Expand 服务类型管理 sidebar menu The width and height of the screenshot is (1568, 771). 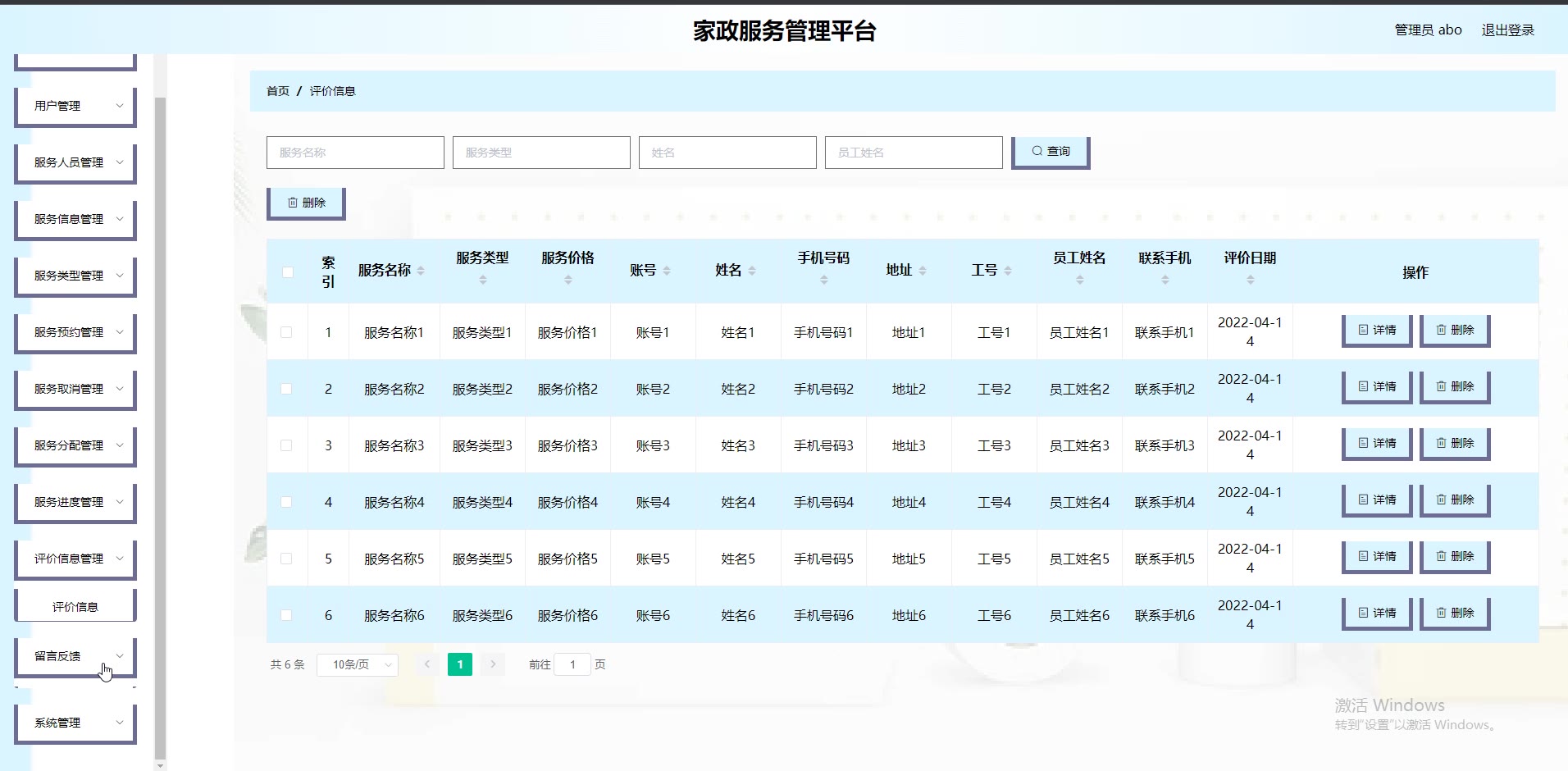point(75,276)
